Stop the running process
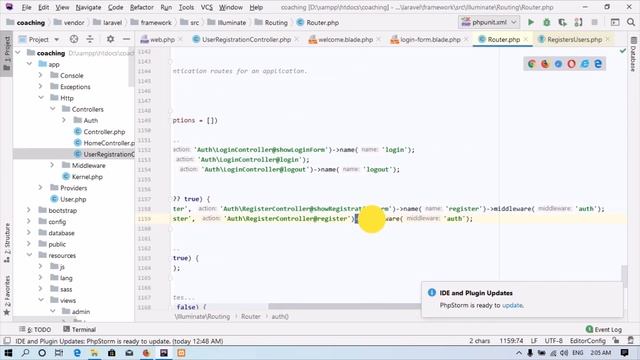The height and width of the screenshot is (360, 640). point(594,22)
